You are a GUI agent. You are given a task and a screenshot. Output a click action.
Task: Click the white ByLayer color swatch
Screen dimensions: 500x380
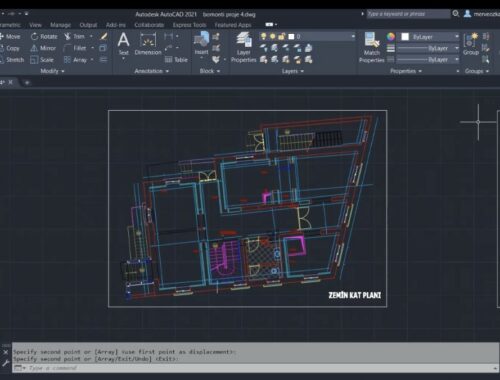coord(405,37)
